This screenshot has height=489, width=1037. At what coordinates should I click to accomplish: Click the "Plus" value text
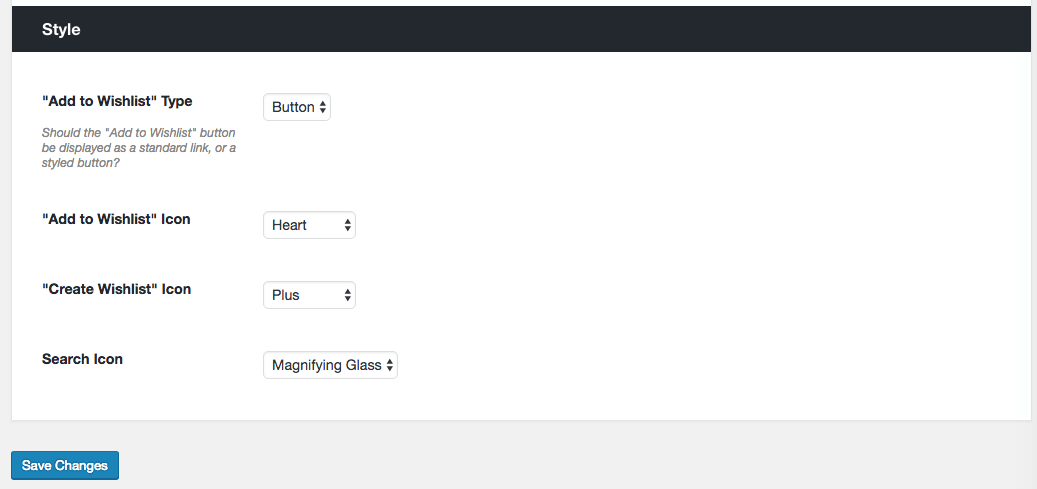coord(285,295)
